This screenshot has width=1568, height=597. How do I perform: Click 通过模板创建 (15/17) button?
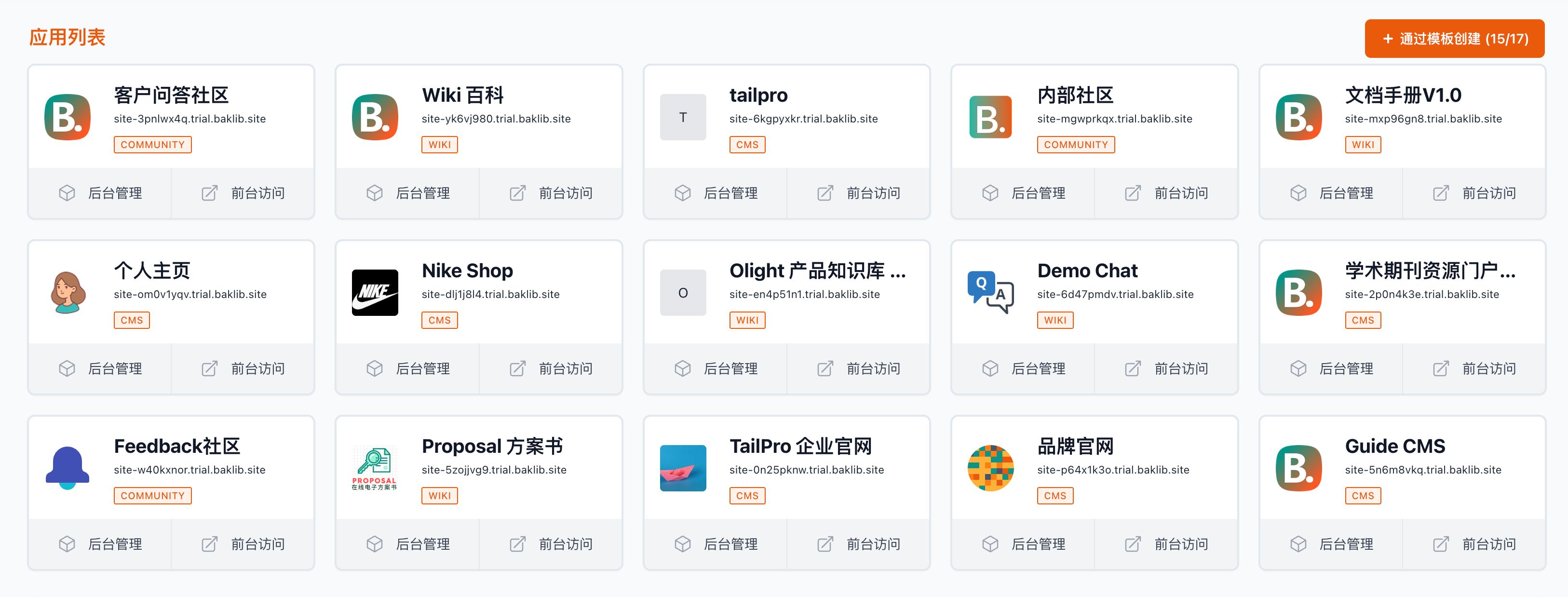pyautogui.click(x=1454, y=39)
